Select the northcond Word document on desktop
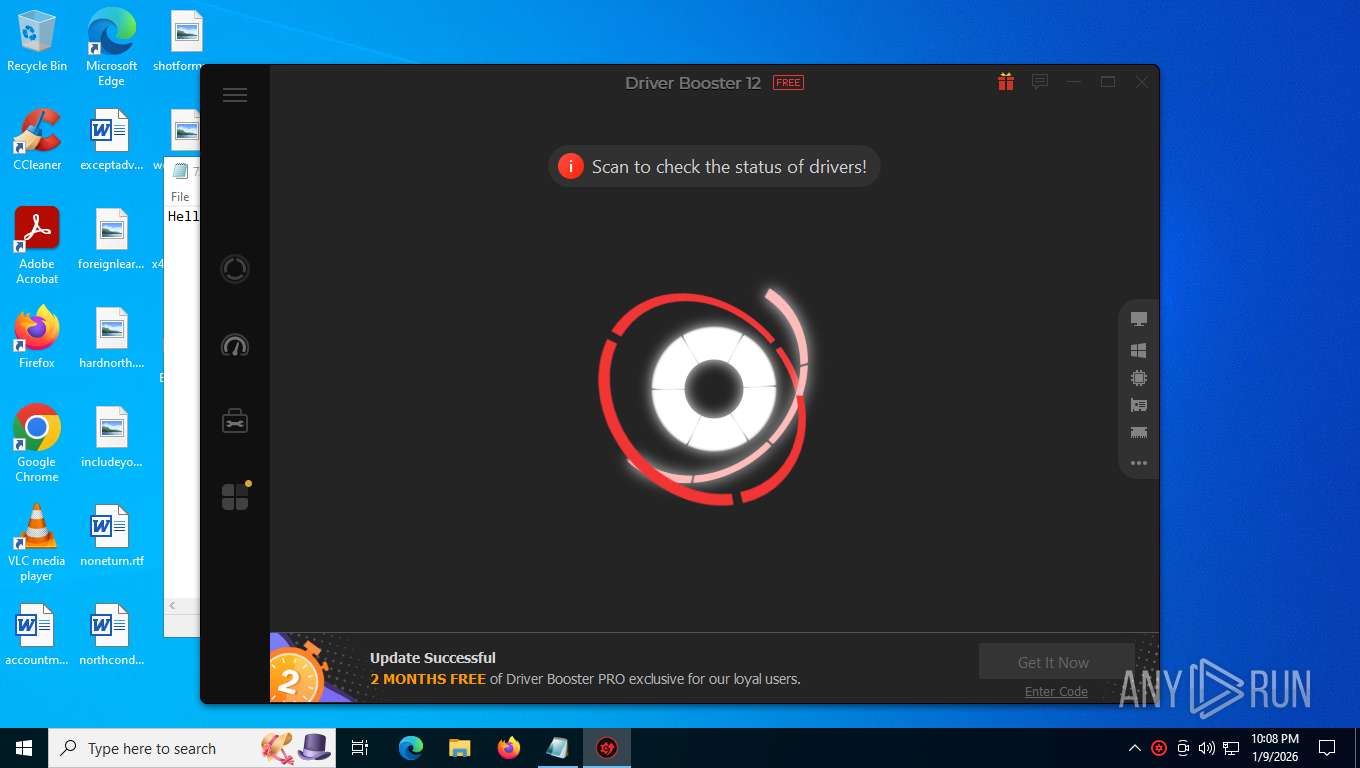 tap(111, 635)
